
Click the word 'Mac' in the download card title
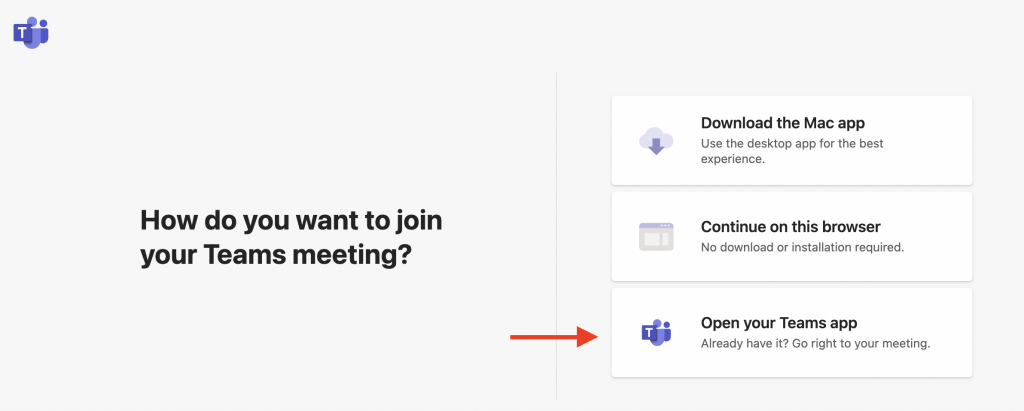pyautogui.click(x=817, y=123)
